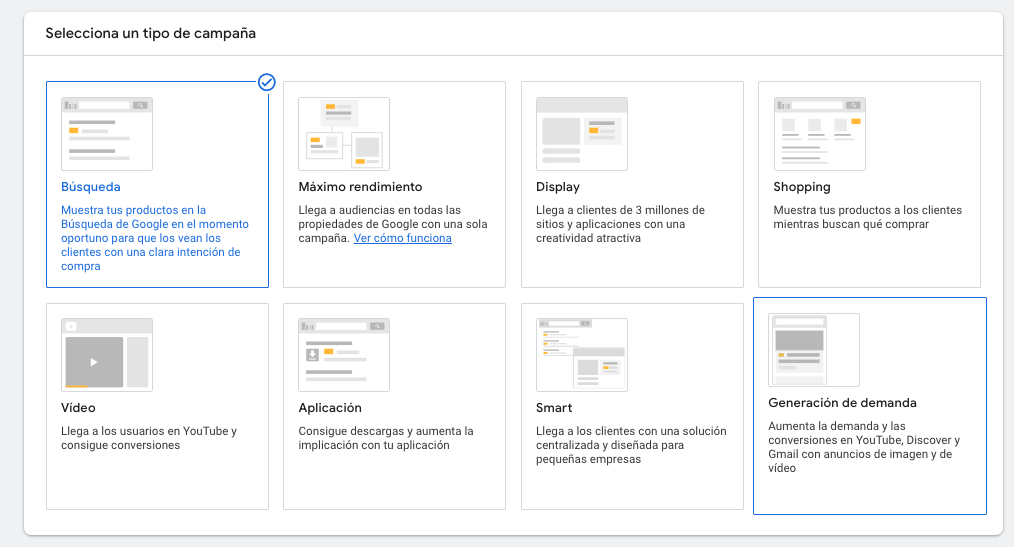Choose the Máximo rendimiento campaign title
Image resolution: width=1014 pixels, height=547 pixels.
click(360, 187)
